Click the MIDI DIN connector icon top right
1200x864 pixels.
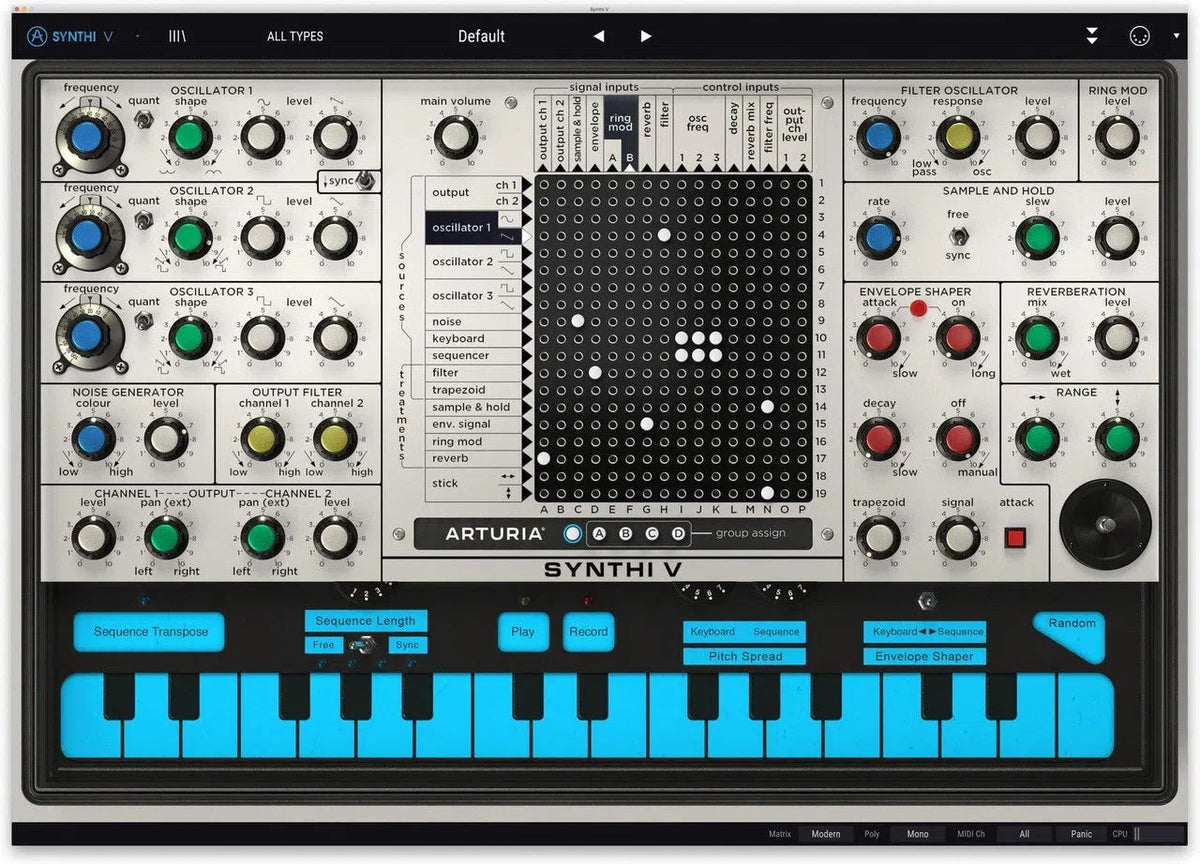[1138, 35]
